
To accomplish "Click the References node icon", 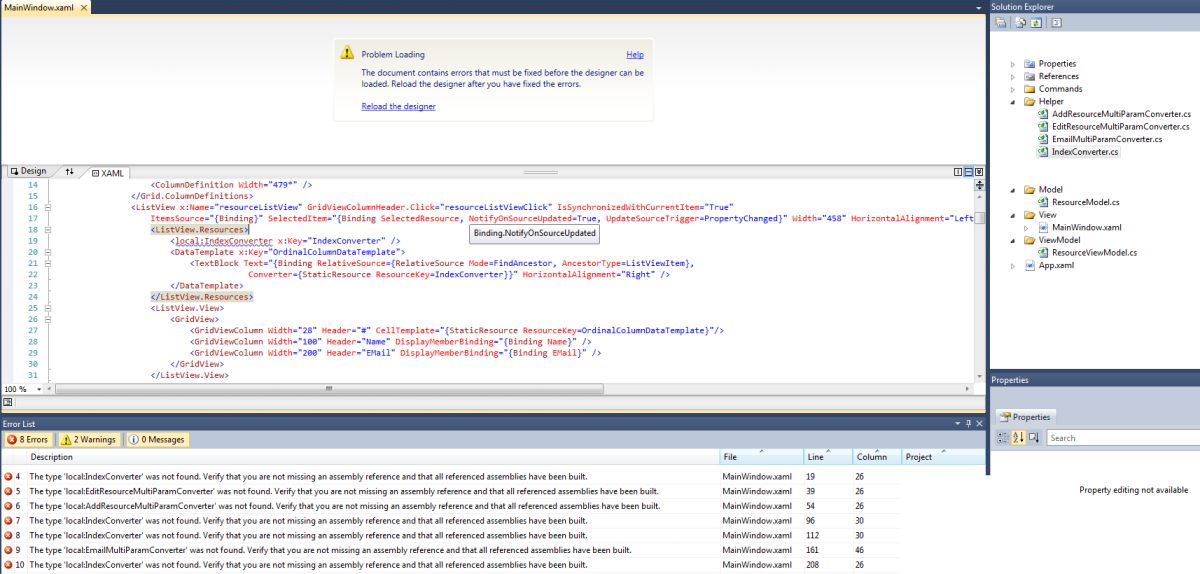I will click(x=1030, y=76).
